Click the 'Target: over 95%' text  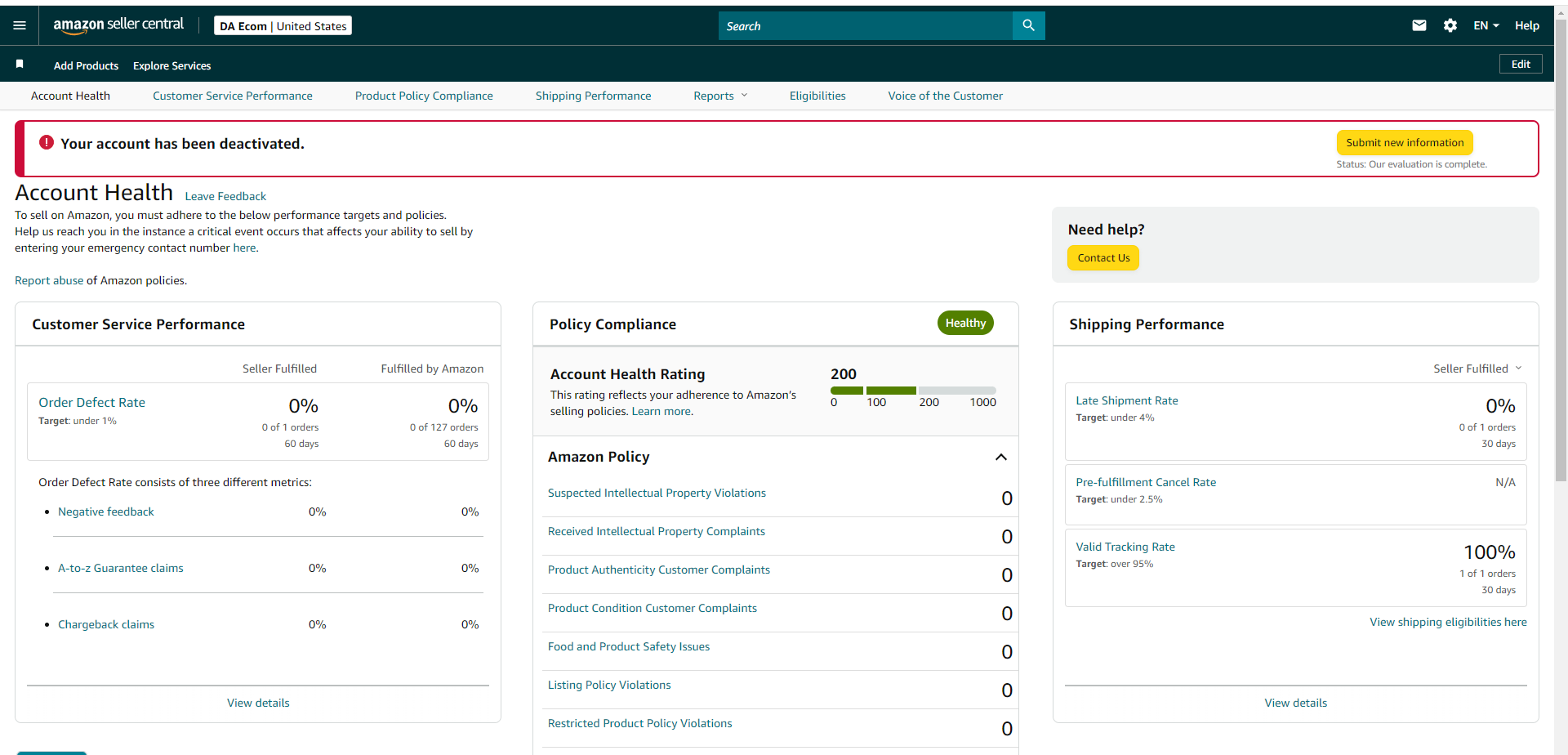tap(1114, 564)
